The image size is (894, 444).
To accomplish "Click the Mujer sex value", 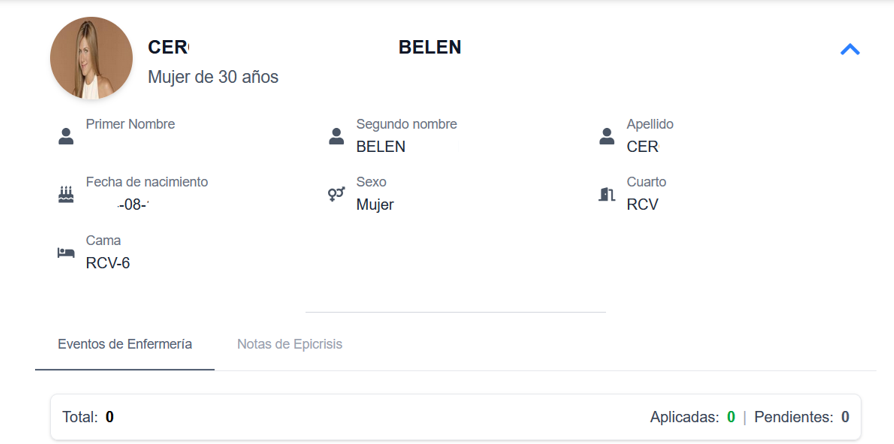I will coord(375,205).
